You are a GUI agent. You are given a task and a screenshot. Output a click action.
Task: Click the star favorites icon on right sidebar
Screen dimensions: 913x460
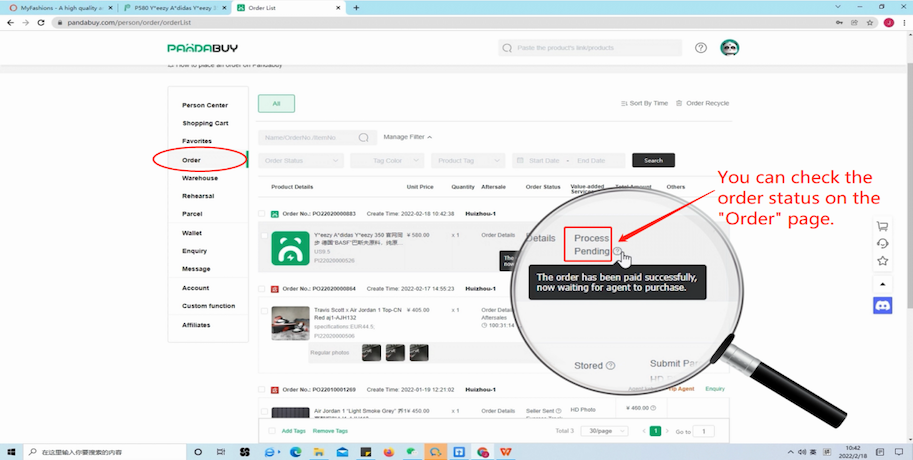click(883, 261)
